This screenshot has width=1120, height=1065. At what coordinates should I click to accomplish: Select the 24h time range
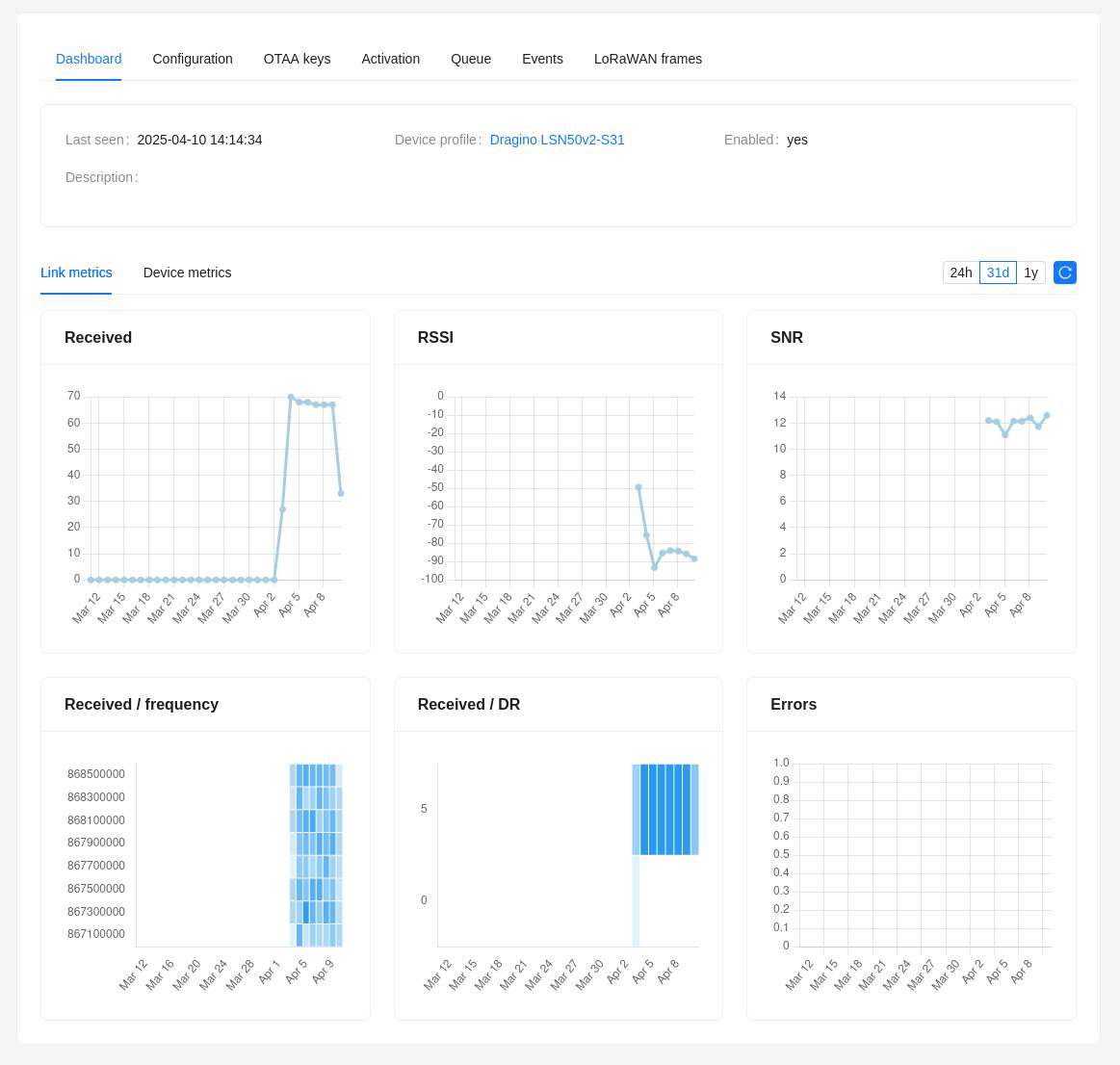(961, 273)
